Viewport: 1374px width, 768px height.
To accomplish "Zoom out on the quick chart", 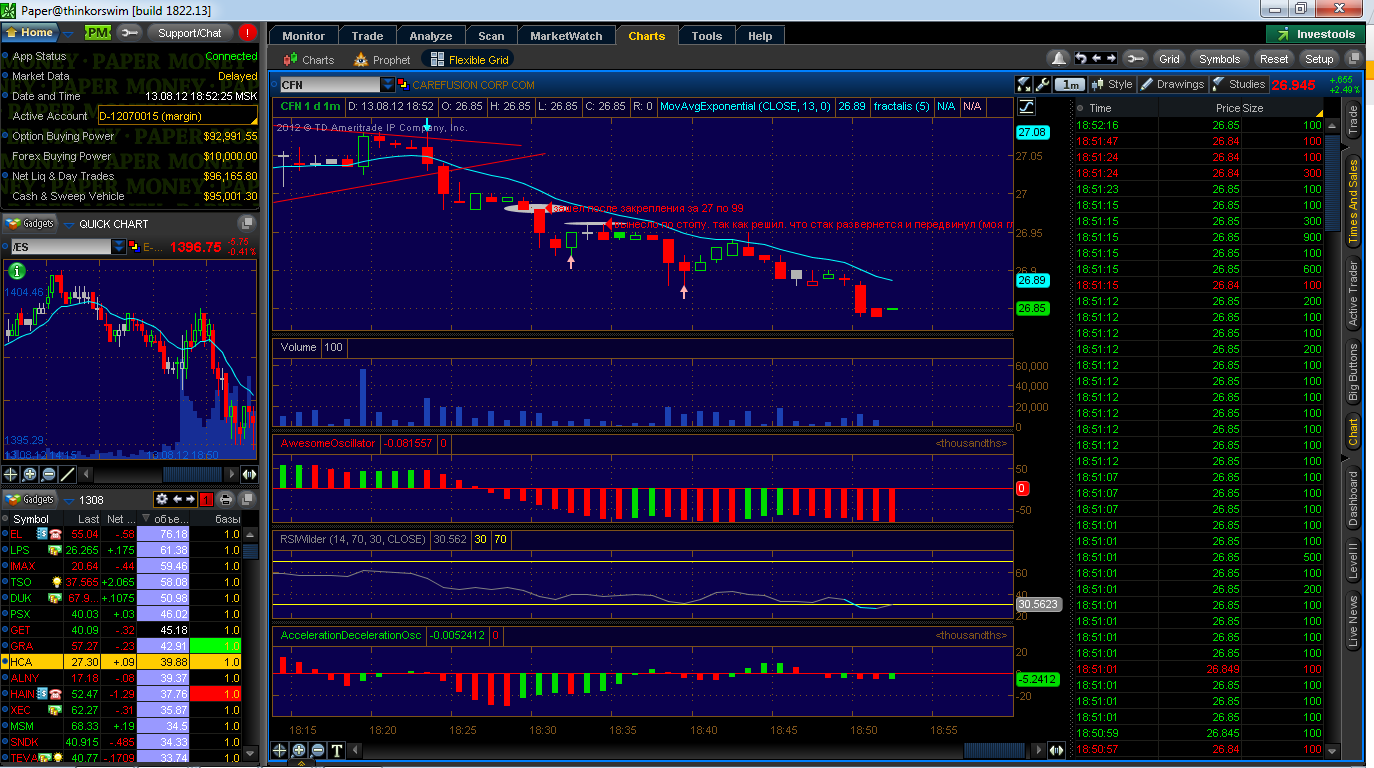I will coord(50,474).
